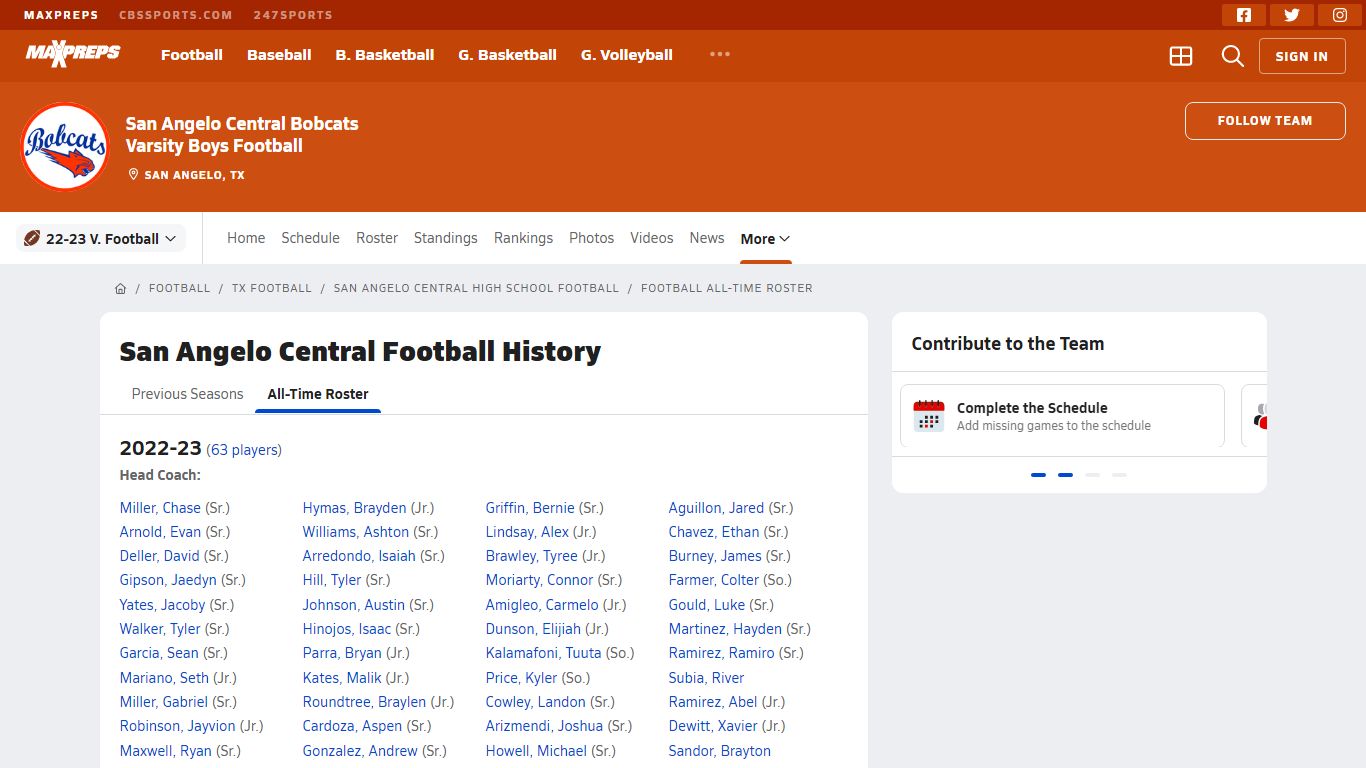Click the FOOTBALL breadcrumb
This screenshot has height=768, width=1366.
point(180,288)
